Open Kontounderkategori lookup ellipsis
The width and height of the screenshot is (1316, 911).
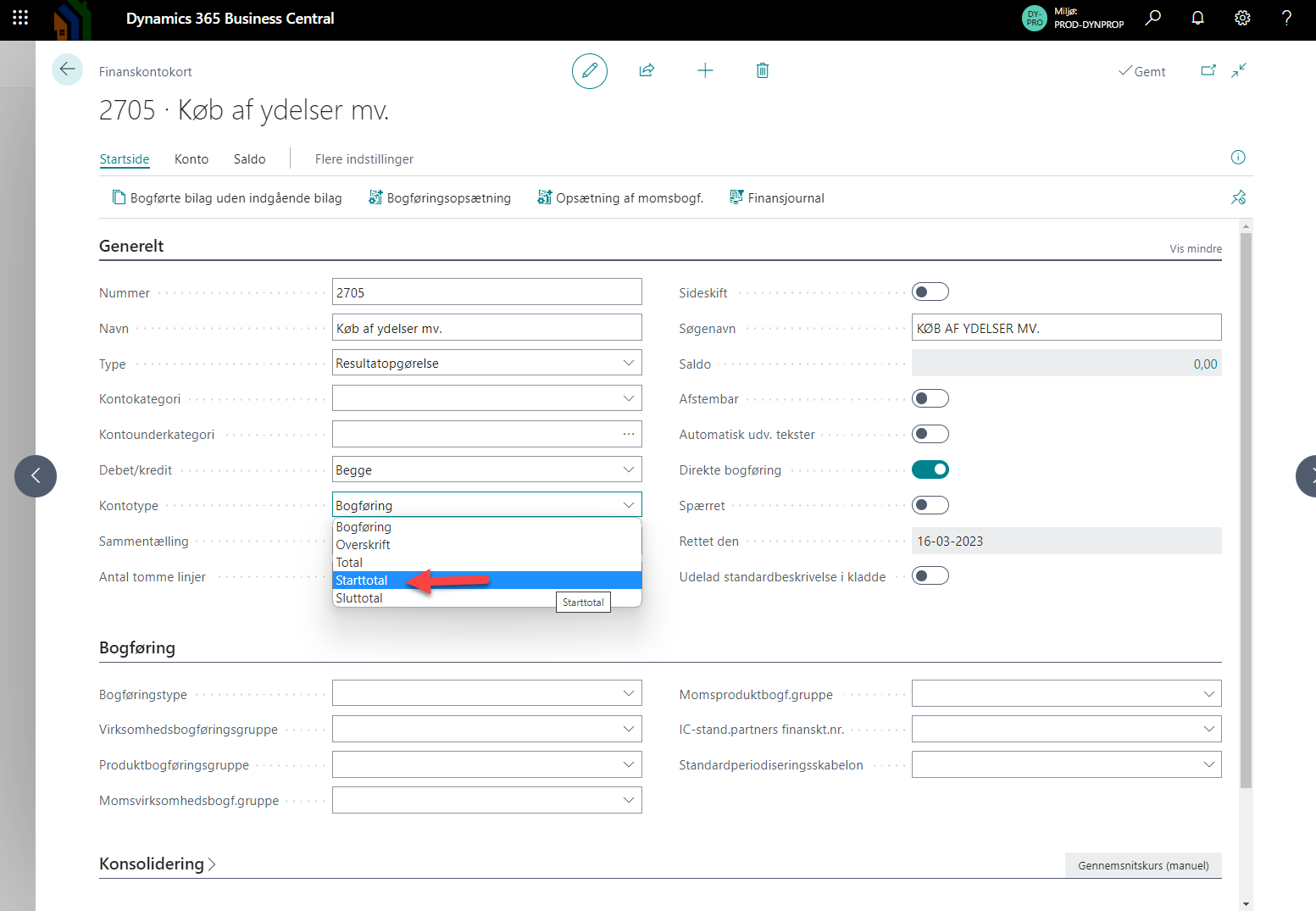click(629, 434)
